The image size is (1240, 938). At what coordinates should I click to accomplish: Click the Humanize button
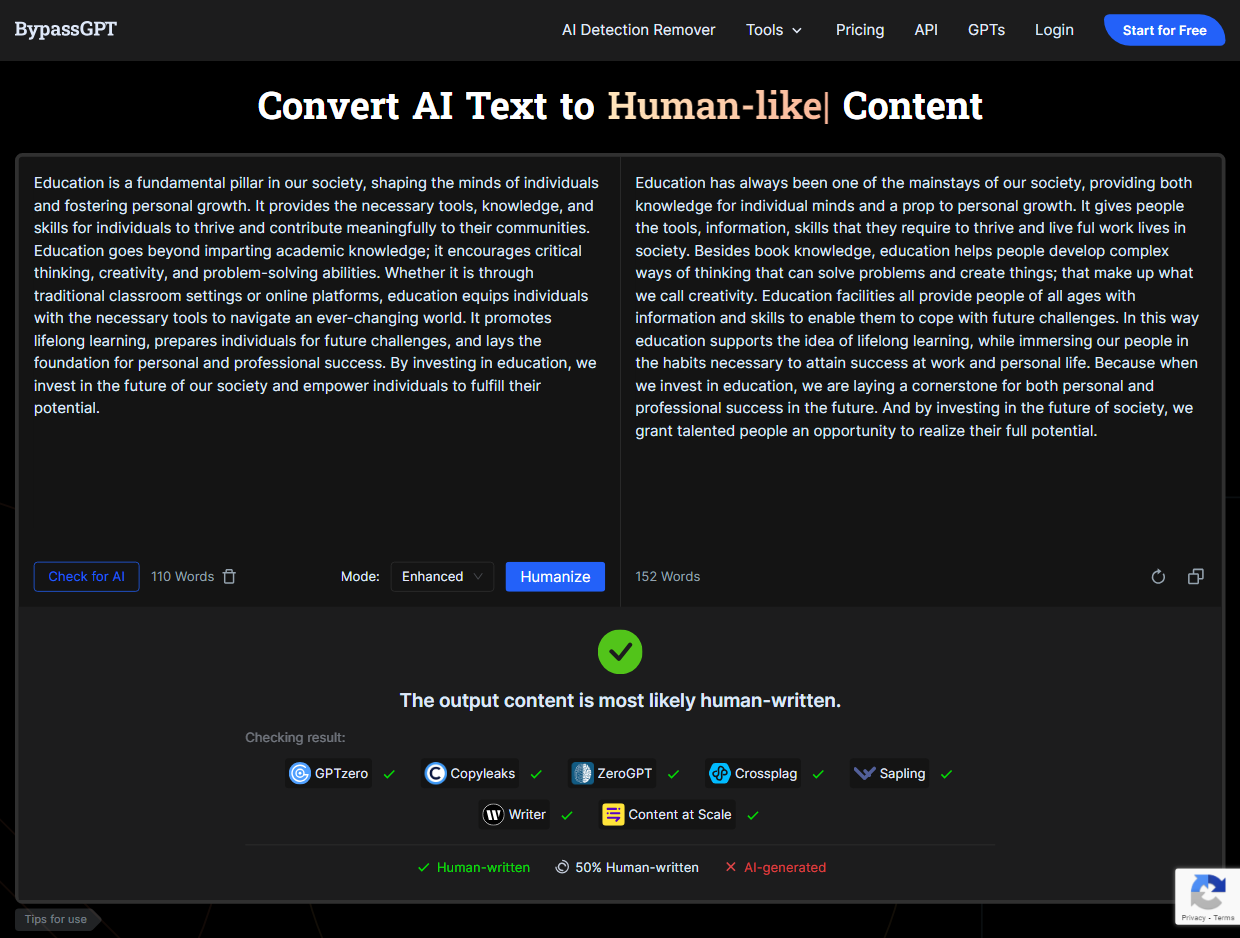pos(555,576)
